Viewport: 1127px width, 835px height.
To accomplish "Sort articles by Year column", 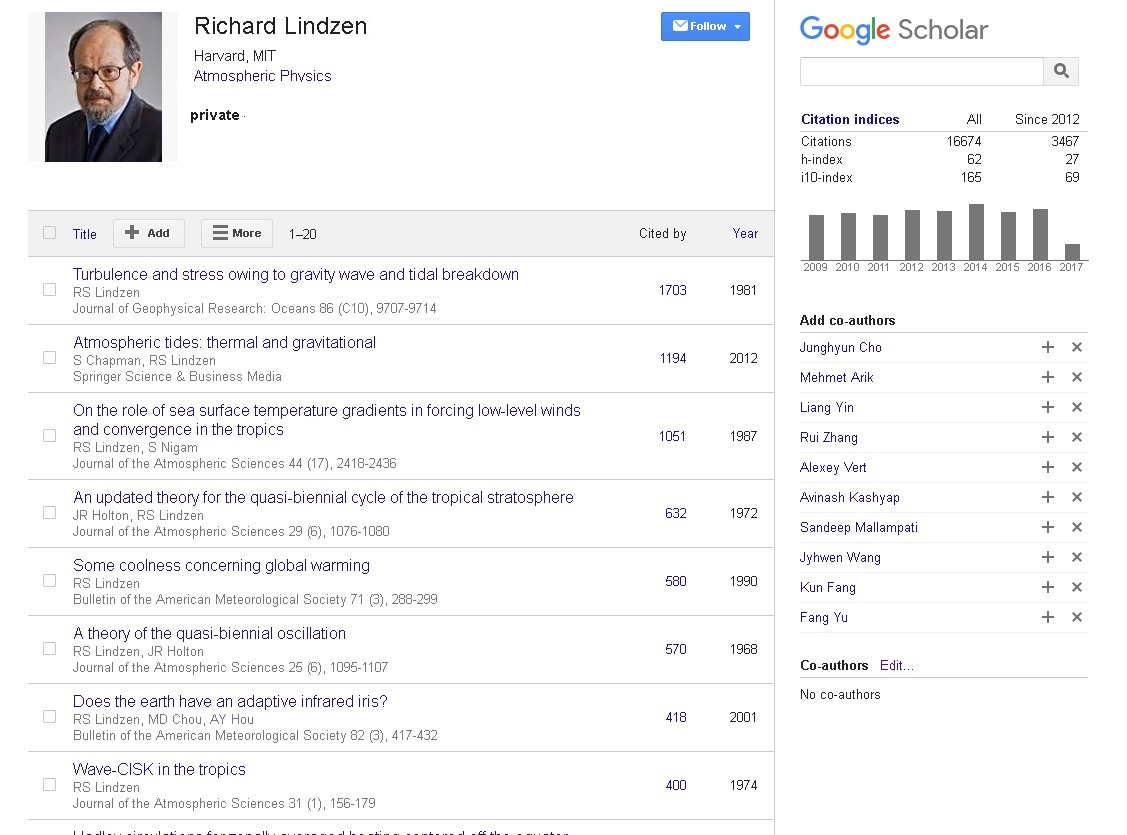I will [x=745, y=234].
